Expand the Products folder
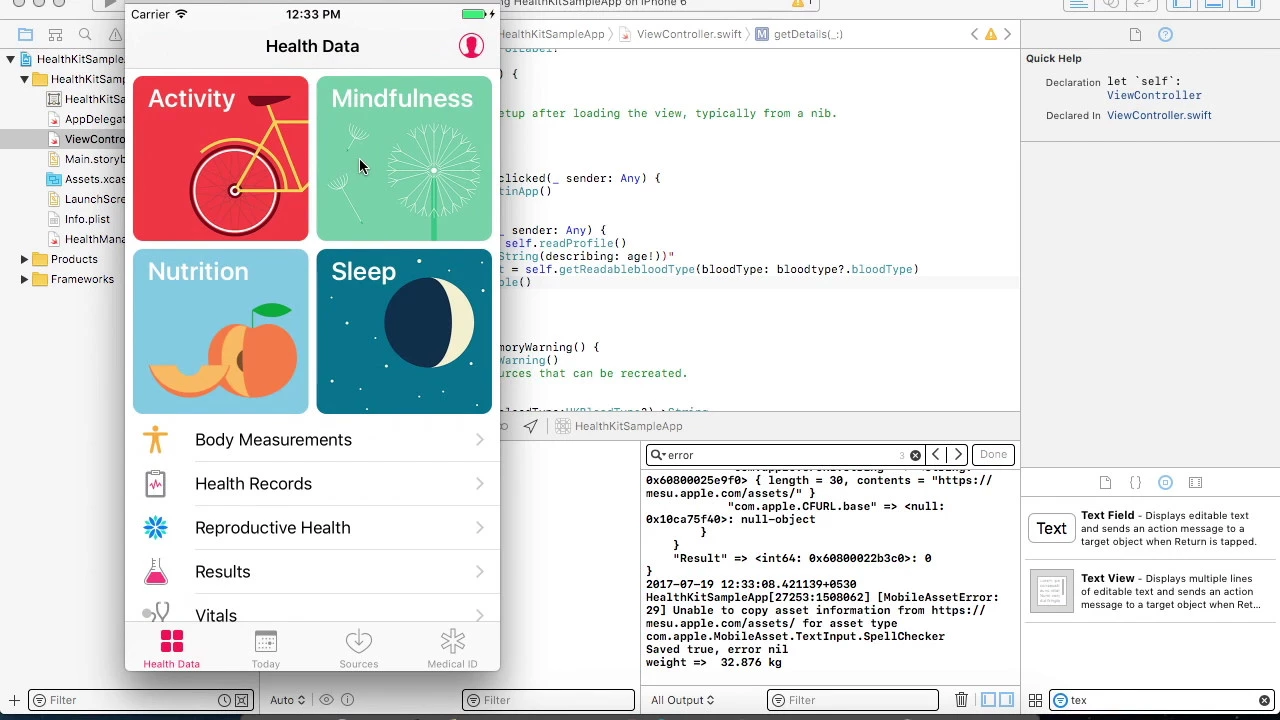Viewport: 1280px width, 720px height. (x=24, y=259)
